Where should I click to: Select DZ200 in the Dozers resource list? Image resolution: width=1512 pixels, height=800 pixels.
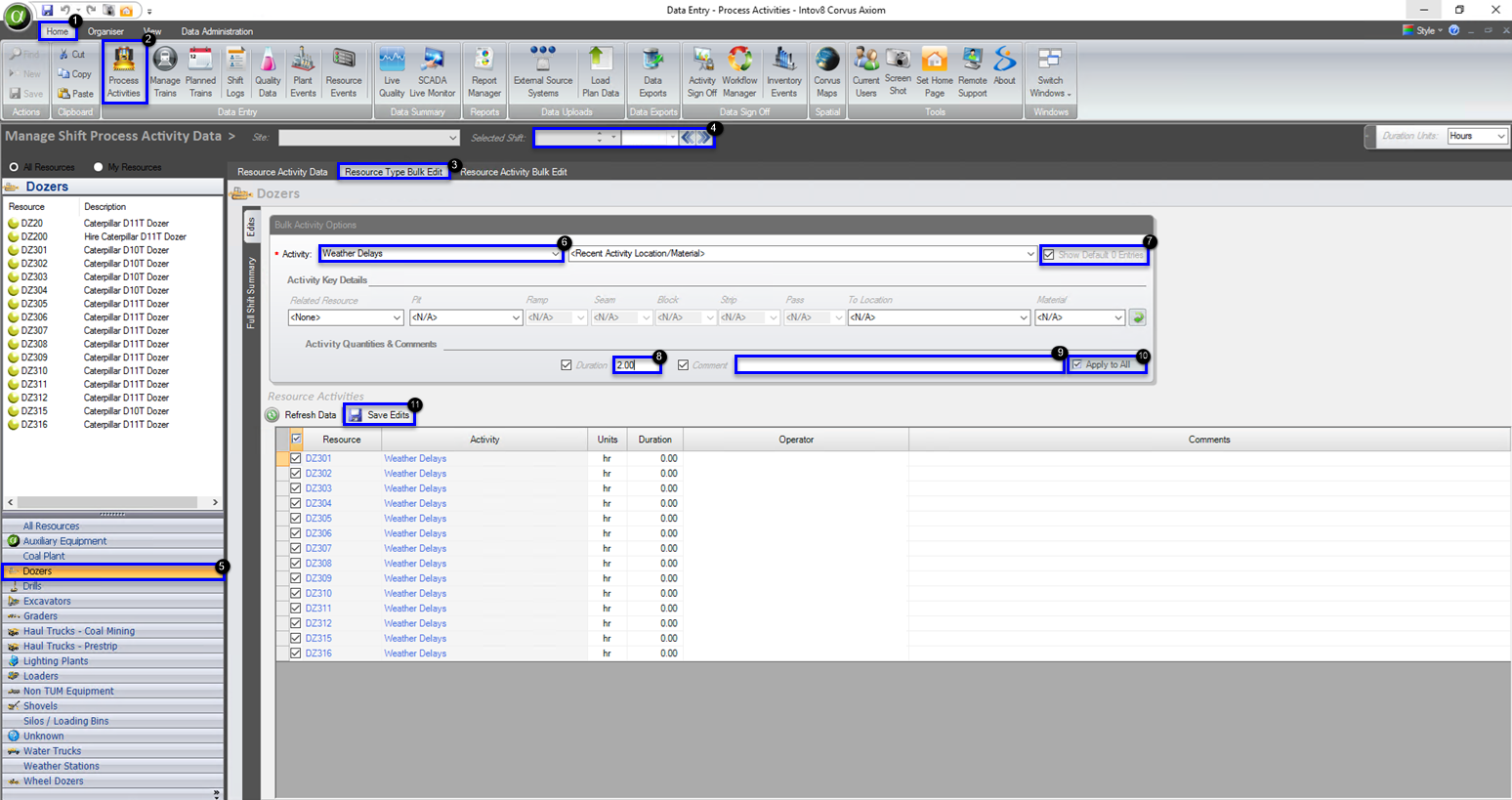pyautogui.click(x=112, y=236)
